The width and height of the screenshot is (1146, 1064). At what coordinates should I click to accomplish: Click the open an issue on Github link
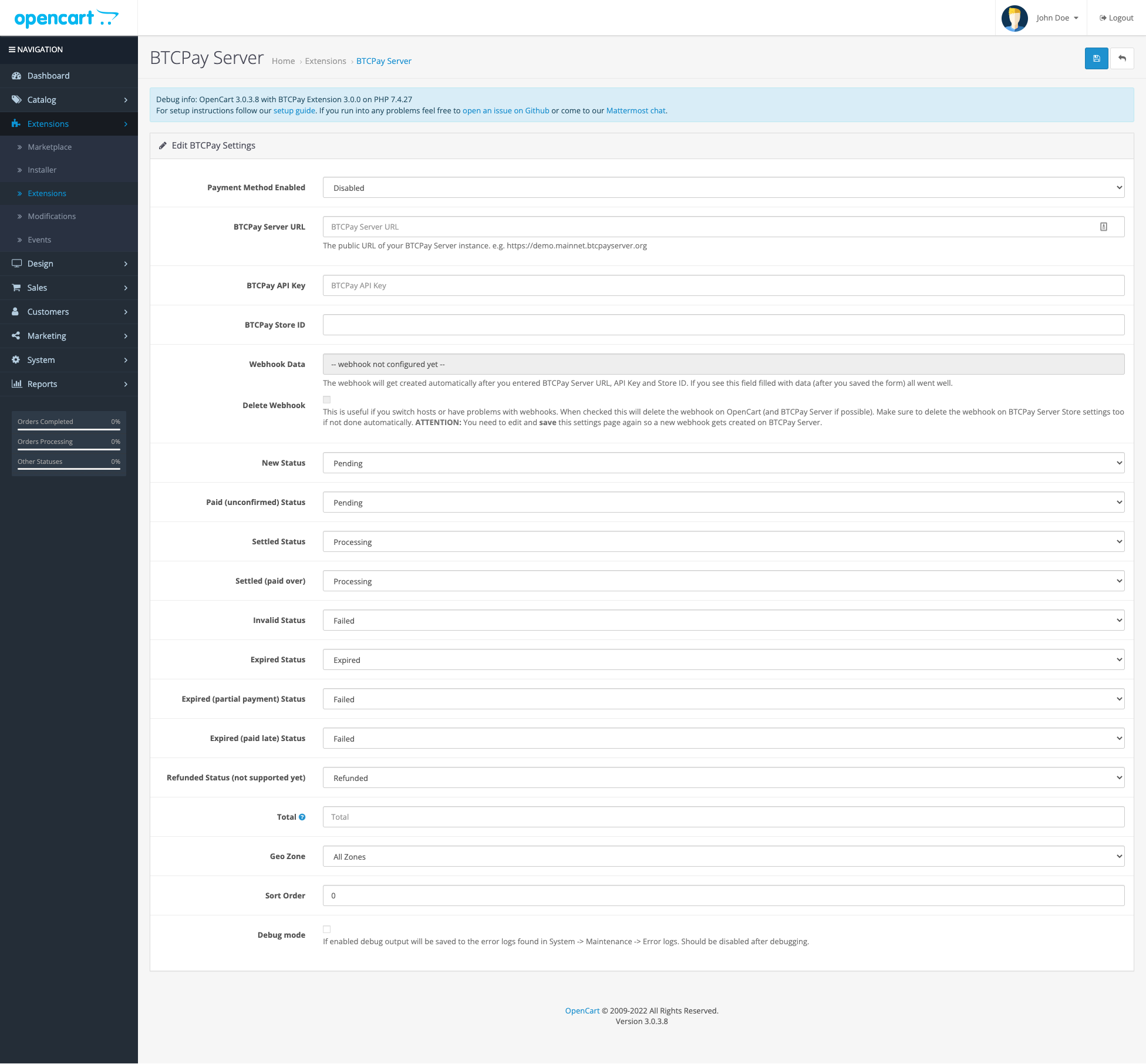505,110
